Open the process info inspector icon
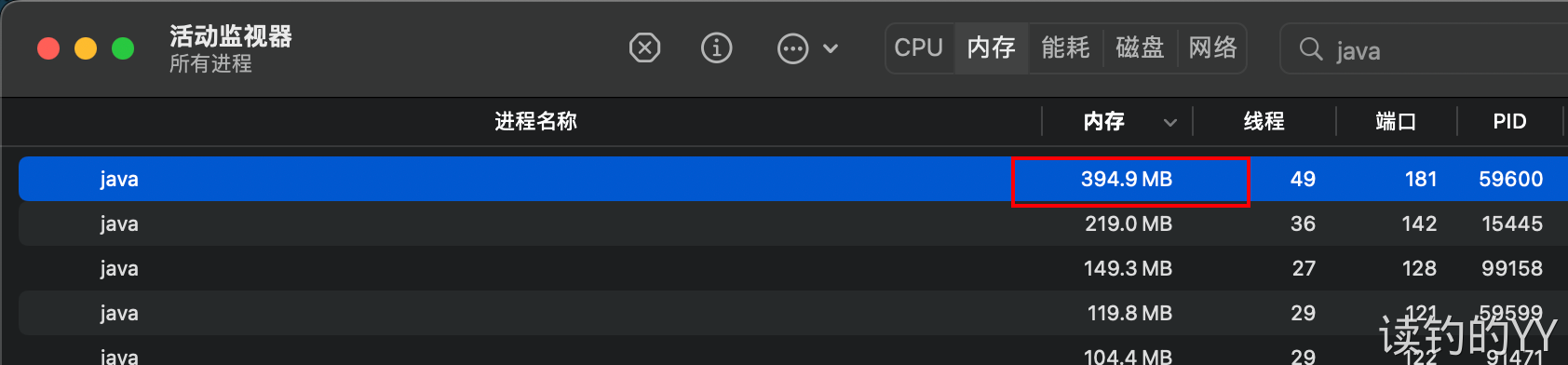 coord(716,47)
